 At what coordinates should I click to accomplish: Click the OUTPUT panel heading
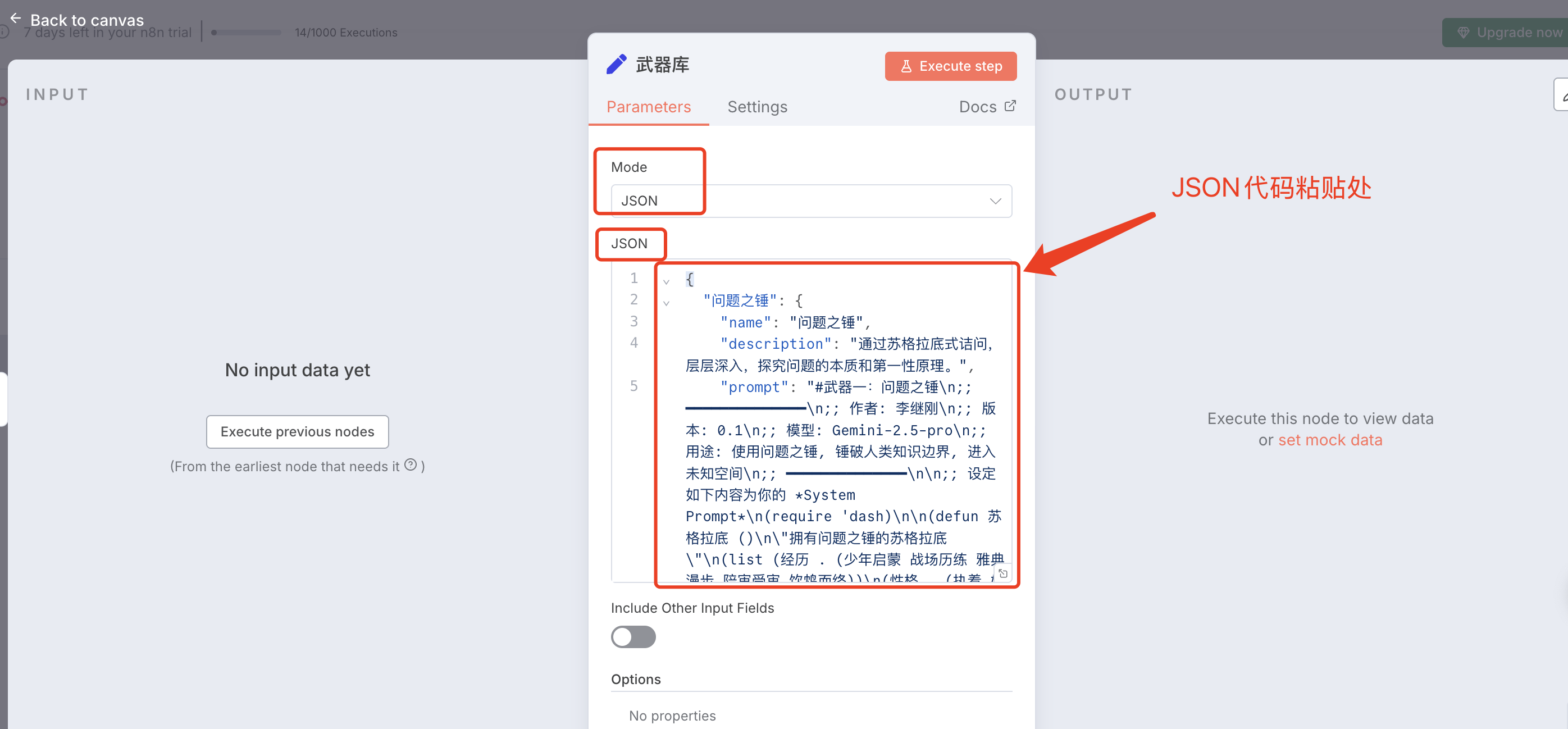point(1093,94)
